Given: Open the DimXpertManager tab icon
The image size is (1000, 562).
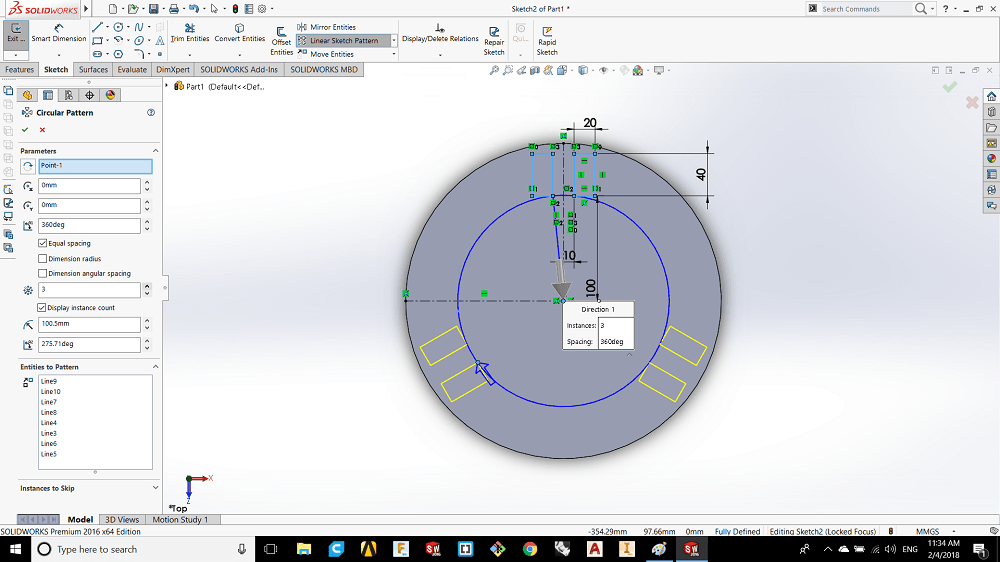Looking at the screenshot, I should [x=89, y=95].
